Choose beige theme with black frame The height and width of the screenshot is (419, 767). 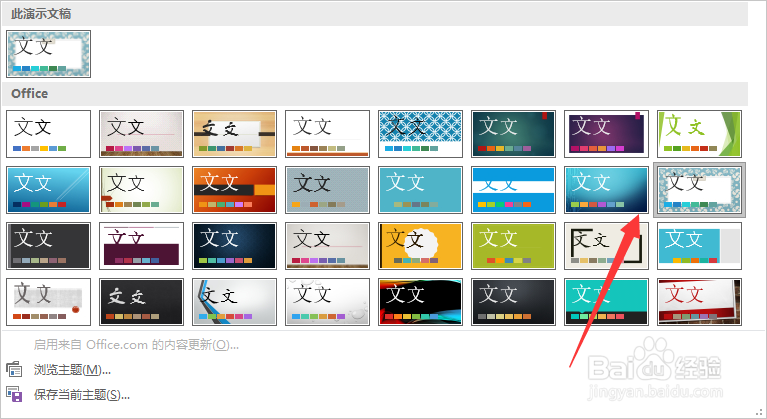(606, 245)
